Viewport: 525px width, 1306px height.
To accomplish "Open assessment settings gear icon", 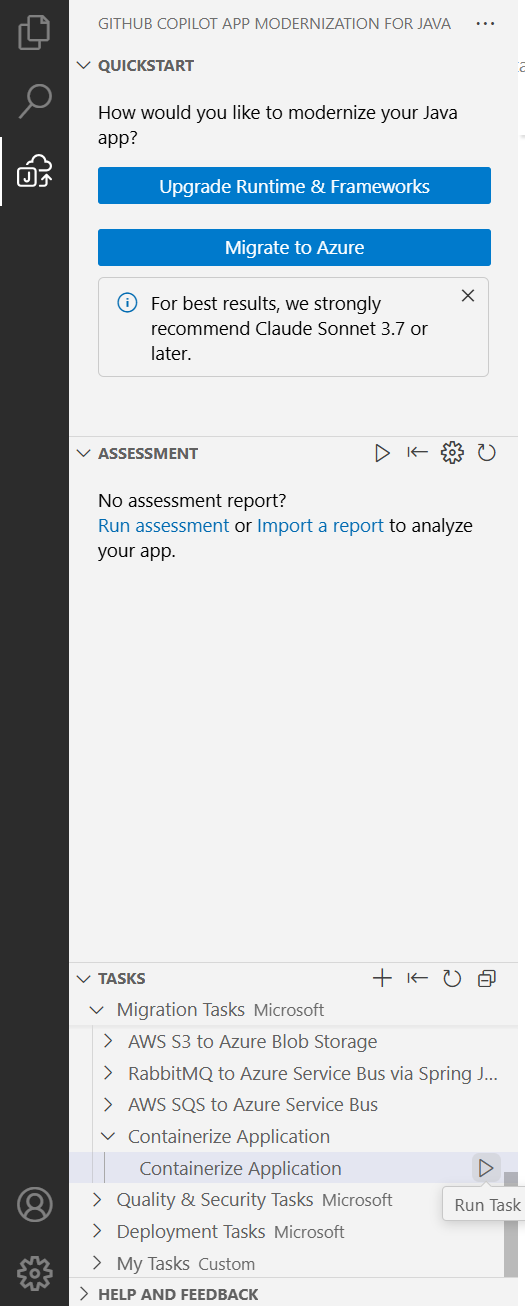I will coord(452,453).
